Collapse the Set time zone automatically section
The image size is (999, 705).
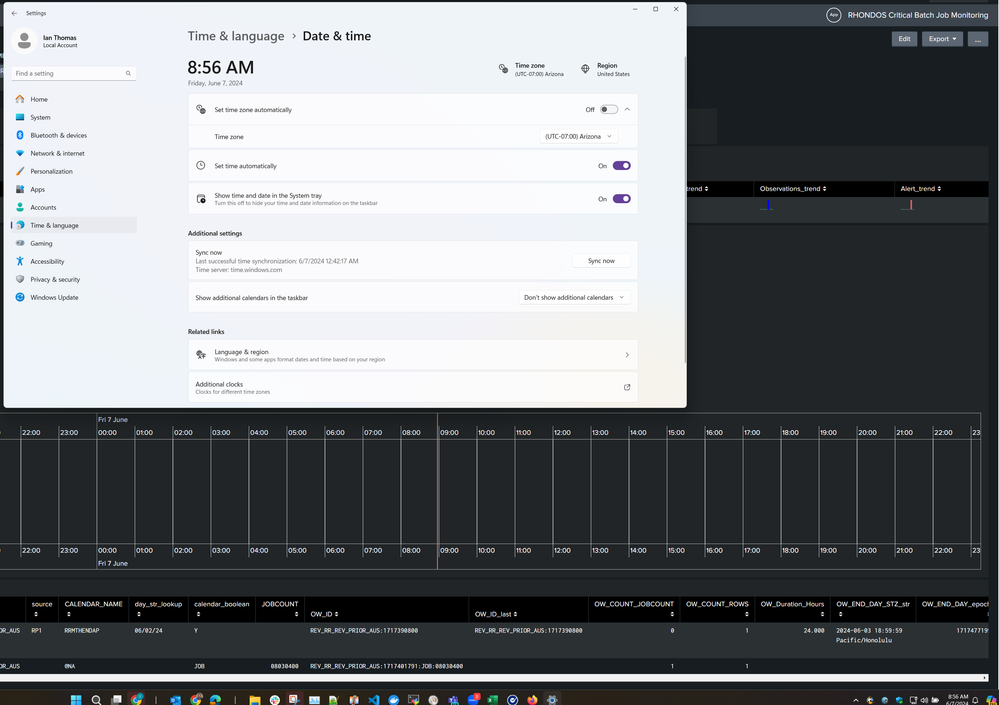(x=627, y=110)
